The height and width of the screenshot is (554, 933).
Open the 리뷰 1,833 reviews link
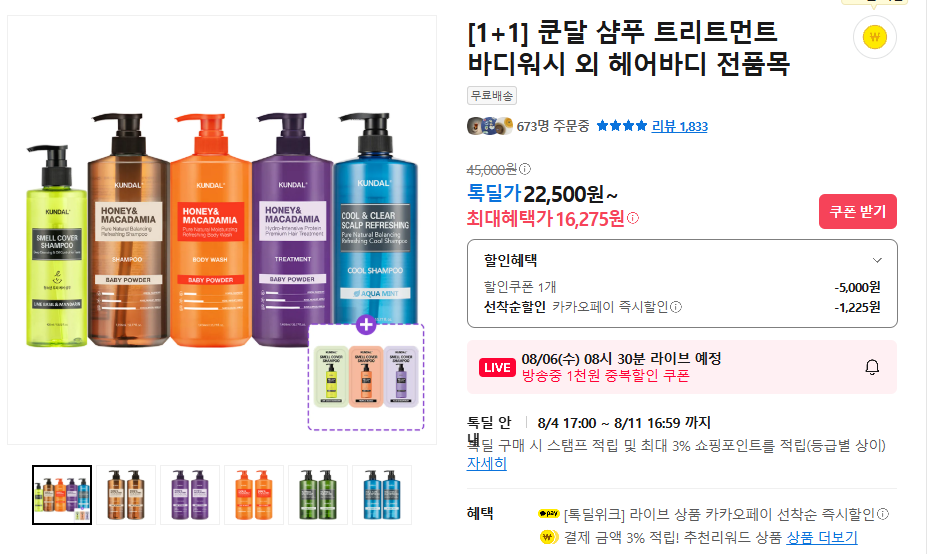coord(680,126)
